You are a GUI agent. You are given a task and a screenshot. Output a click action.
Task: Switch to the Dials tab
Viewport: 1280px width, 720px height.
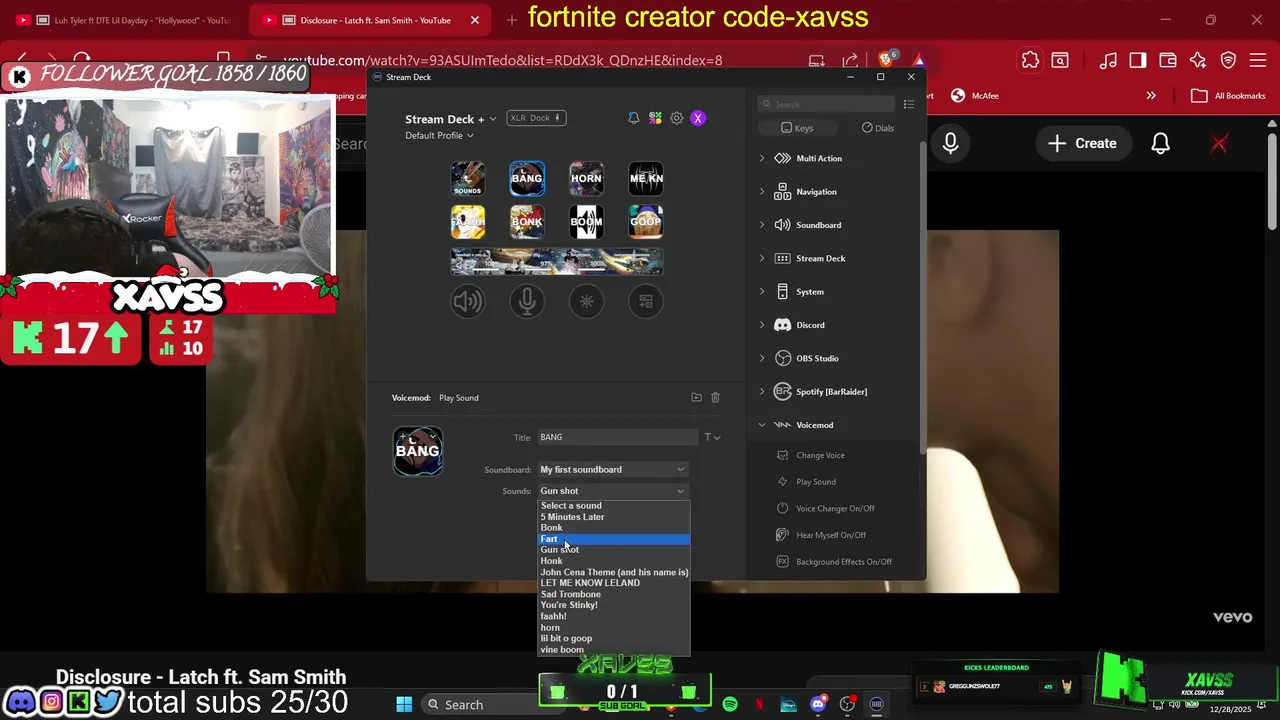click(878, 128)
